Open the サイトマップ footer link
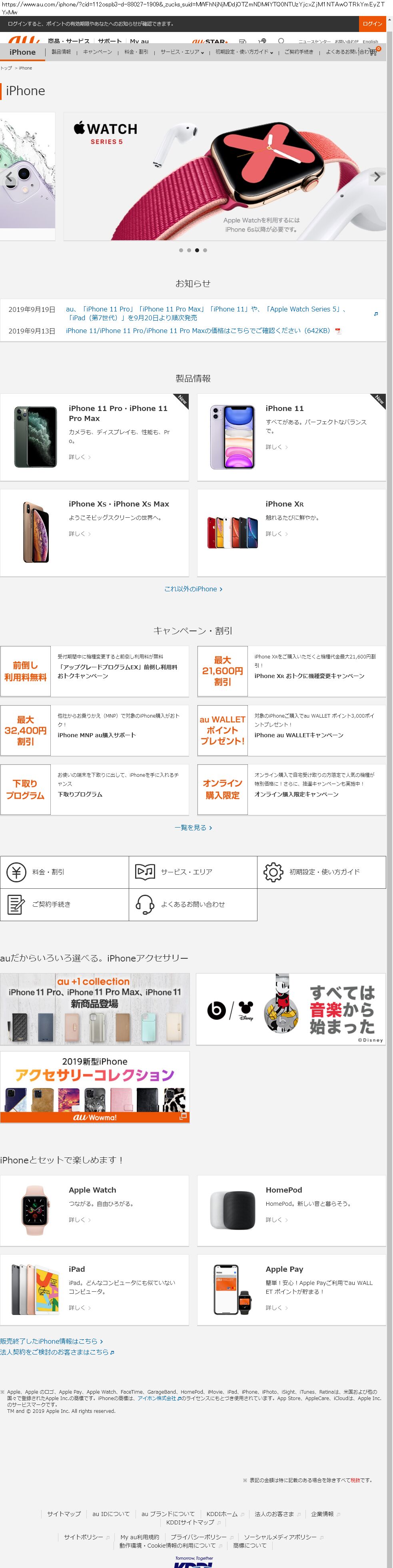Viewport: 393px width, 1568px height. click(64, 1514)
